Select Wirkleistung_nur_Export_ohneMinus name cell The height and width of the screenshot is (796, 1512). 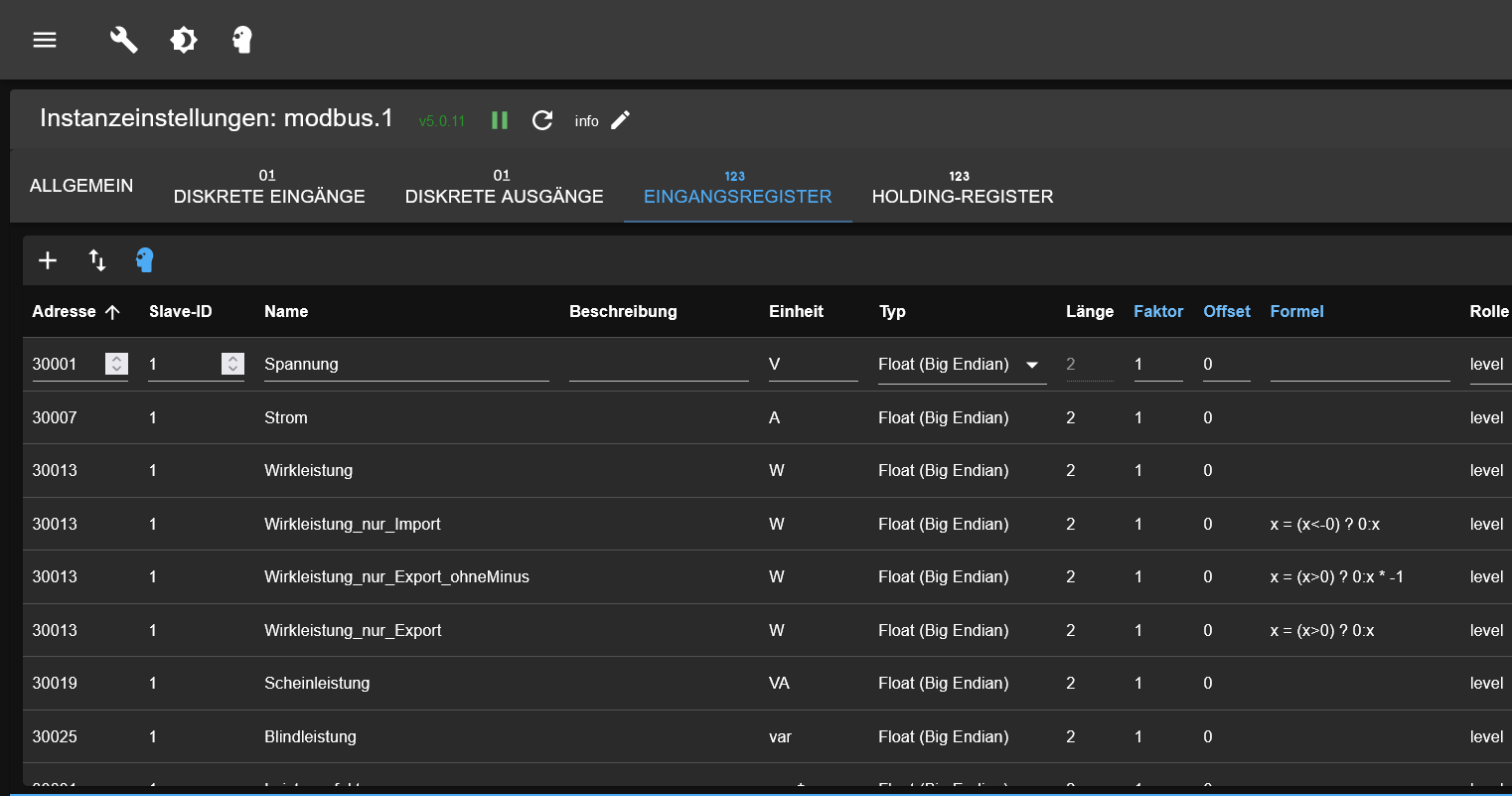pos(396,577)
